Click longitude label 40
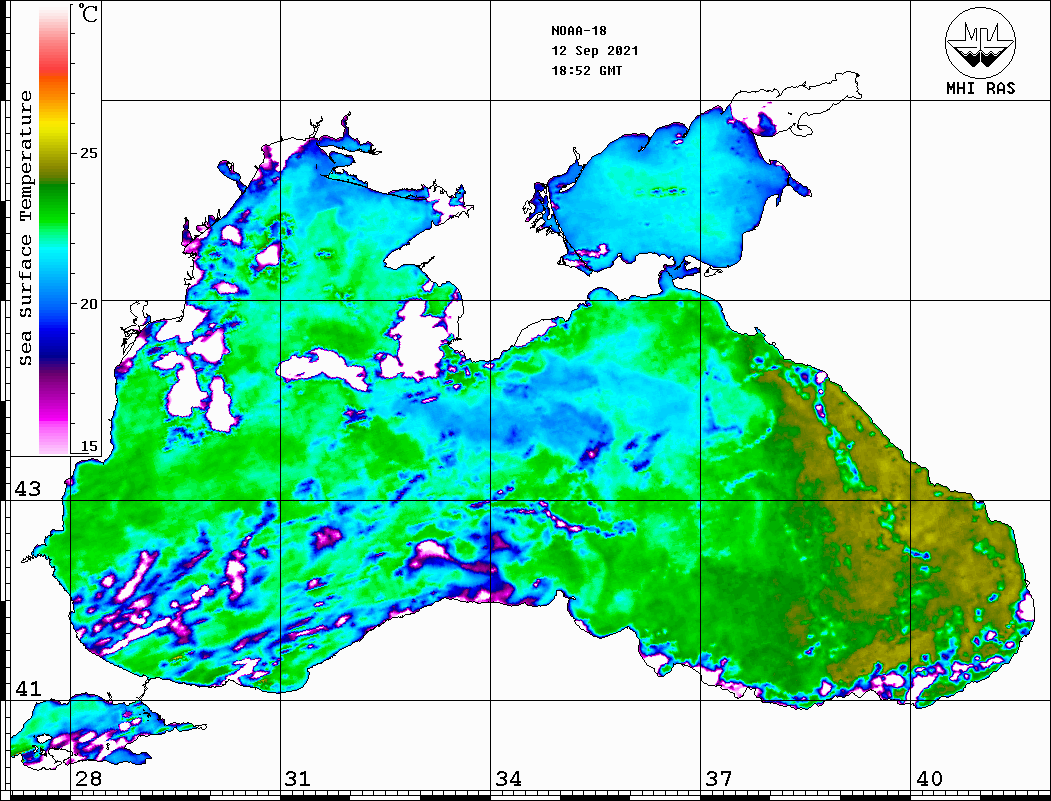Screen dimensions: 1051x801 click(x=929, y=779)
